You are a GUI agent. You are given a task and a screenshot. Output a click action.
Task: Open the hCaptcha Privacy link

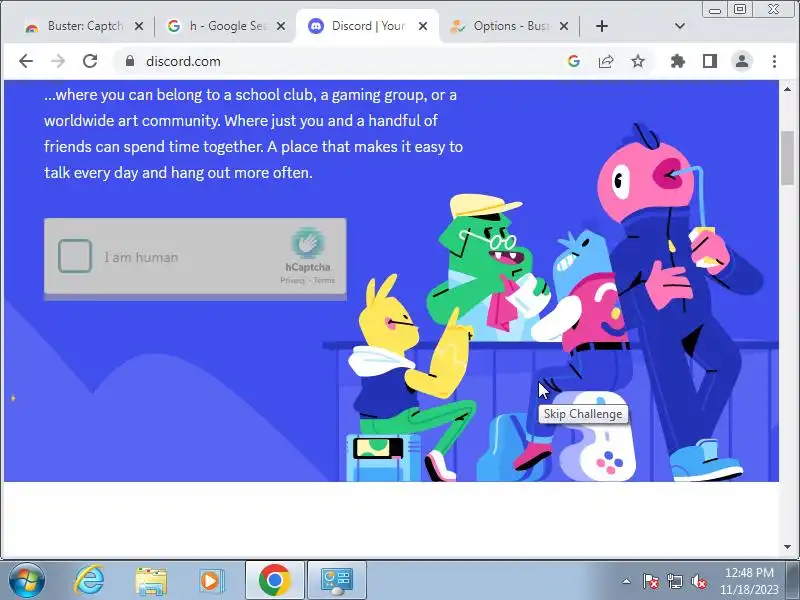click(x=292, y=280)
